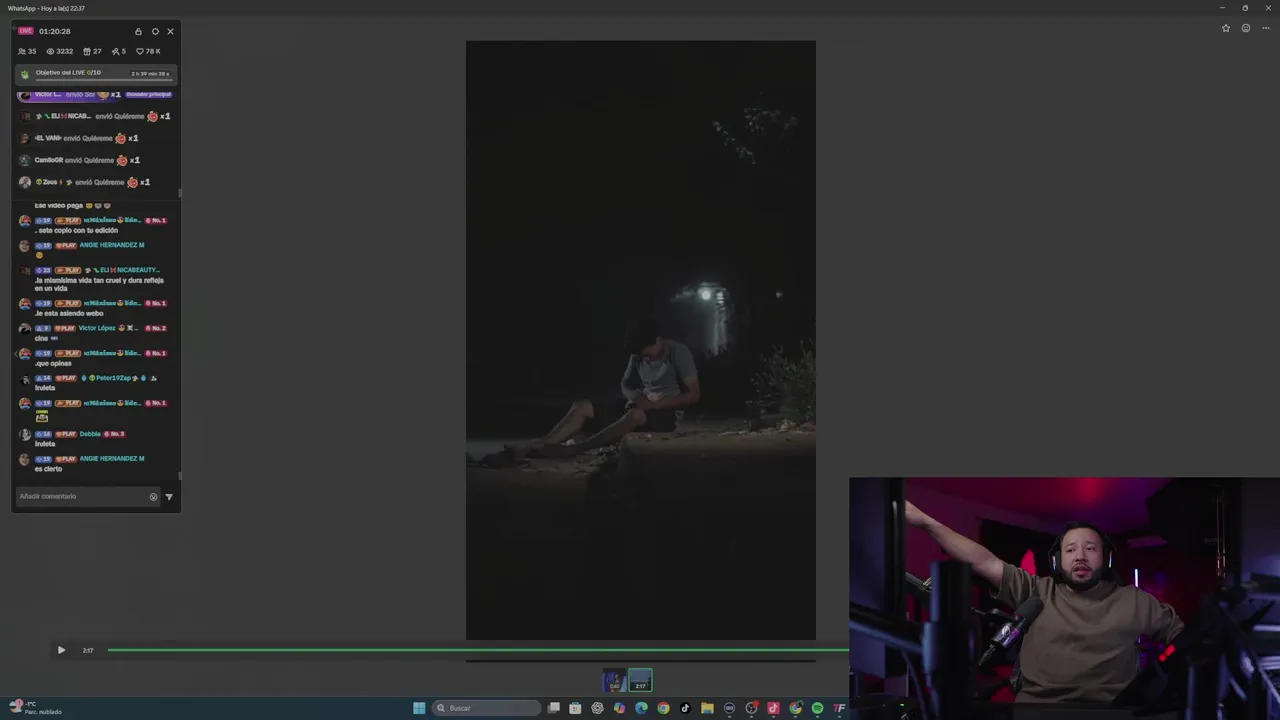This screenshot has width=1280, height=720.
Task: Seek along the green video progress bar
Action: [x=478, y=650]
